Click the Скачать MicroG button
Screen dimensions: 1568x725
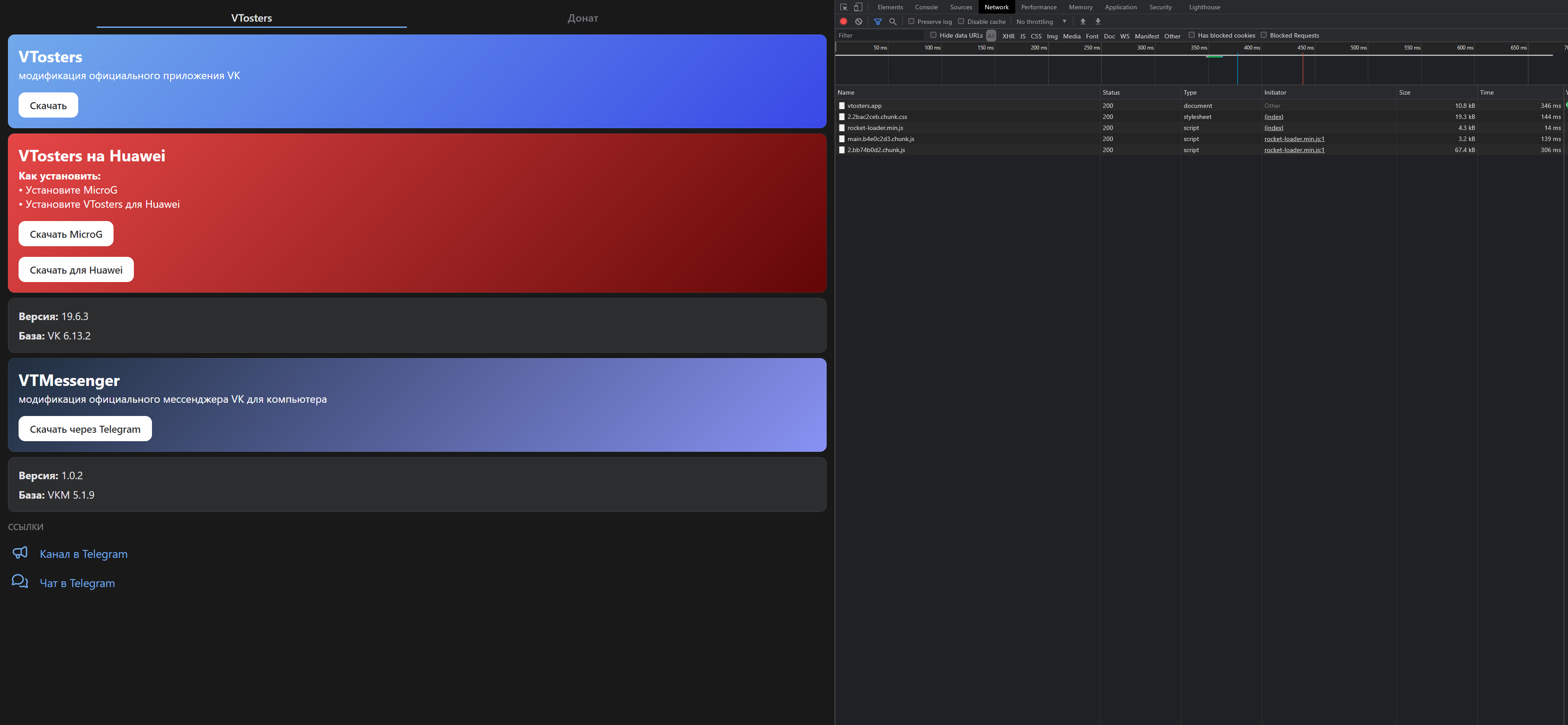tap(66, 234)
